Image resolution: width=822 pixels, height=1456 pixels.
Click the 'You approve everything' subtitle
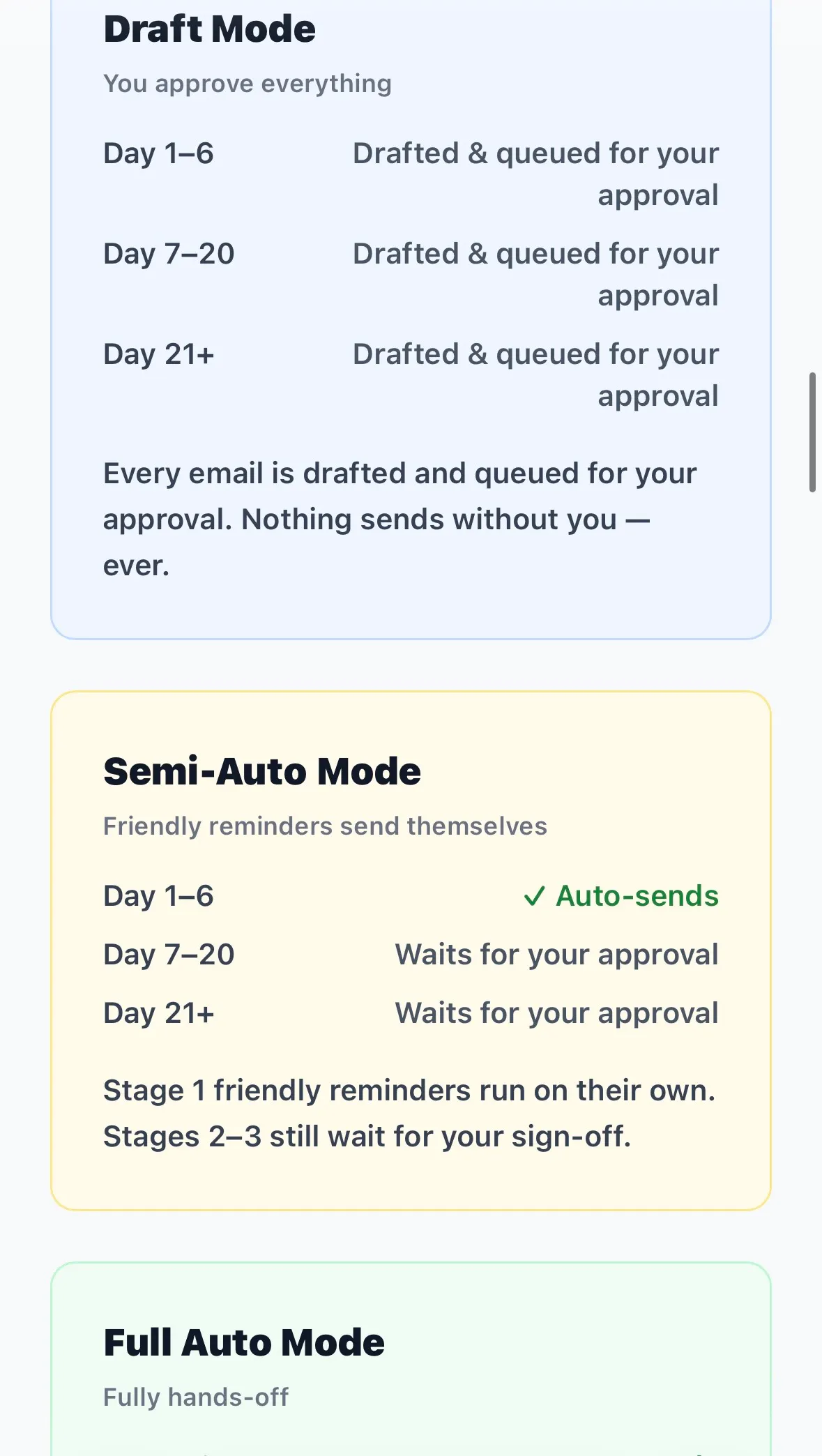click(248, 84)
